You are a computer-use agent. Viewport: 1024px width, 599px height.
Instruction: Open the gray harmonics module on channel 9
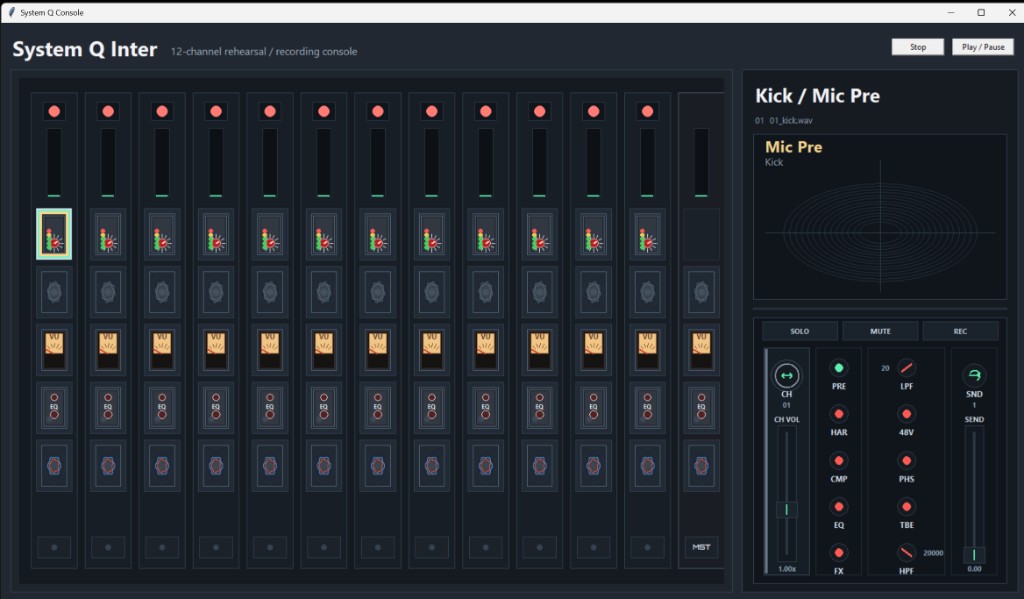pyautogui.click(x=486, y=291)
